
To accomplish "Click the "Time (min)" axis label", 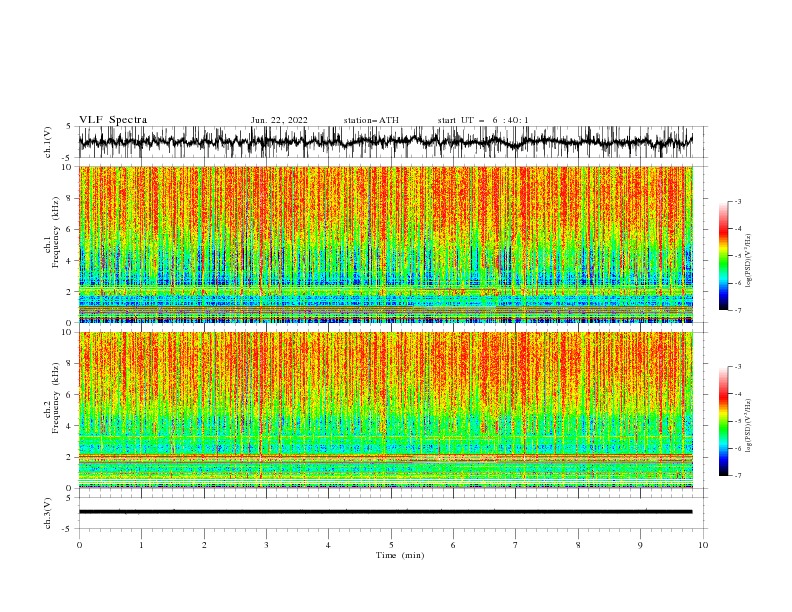I will pos(400,555).
